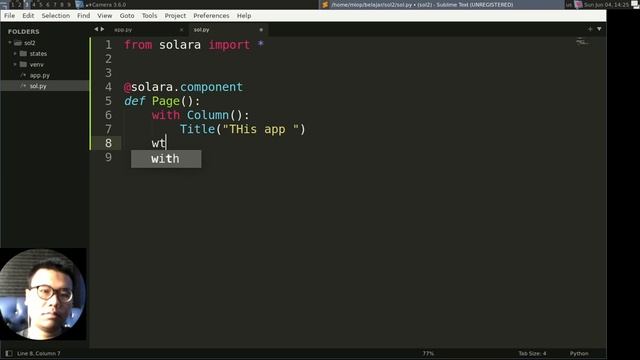
Task: Click the 'Column' call on line 6
Action: (208, 115)
